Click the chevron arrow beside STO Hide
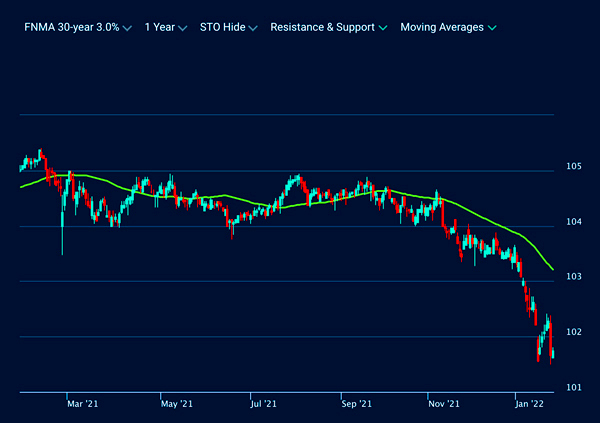The height and width of the screenshot is (423, 600). click(x=252, y=28)
